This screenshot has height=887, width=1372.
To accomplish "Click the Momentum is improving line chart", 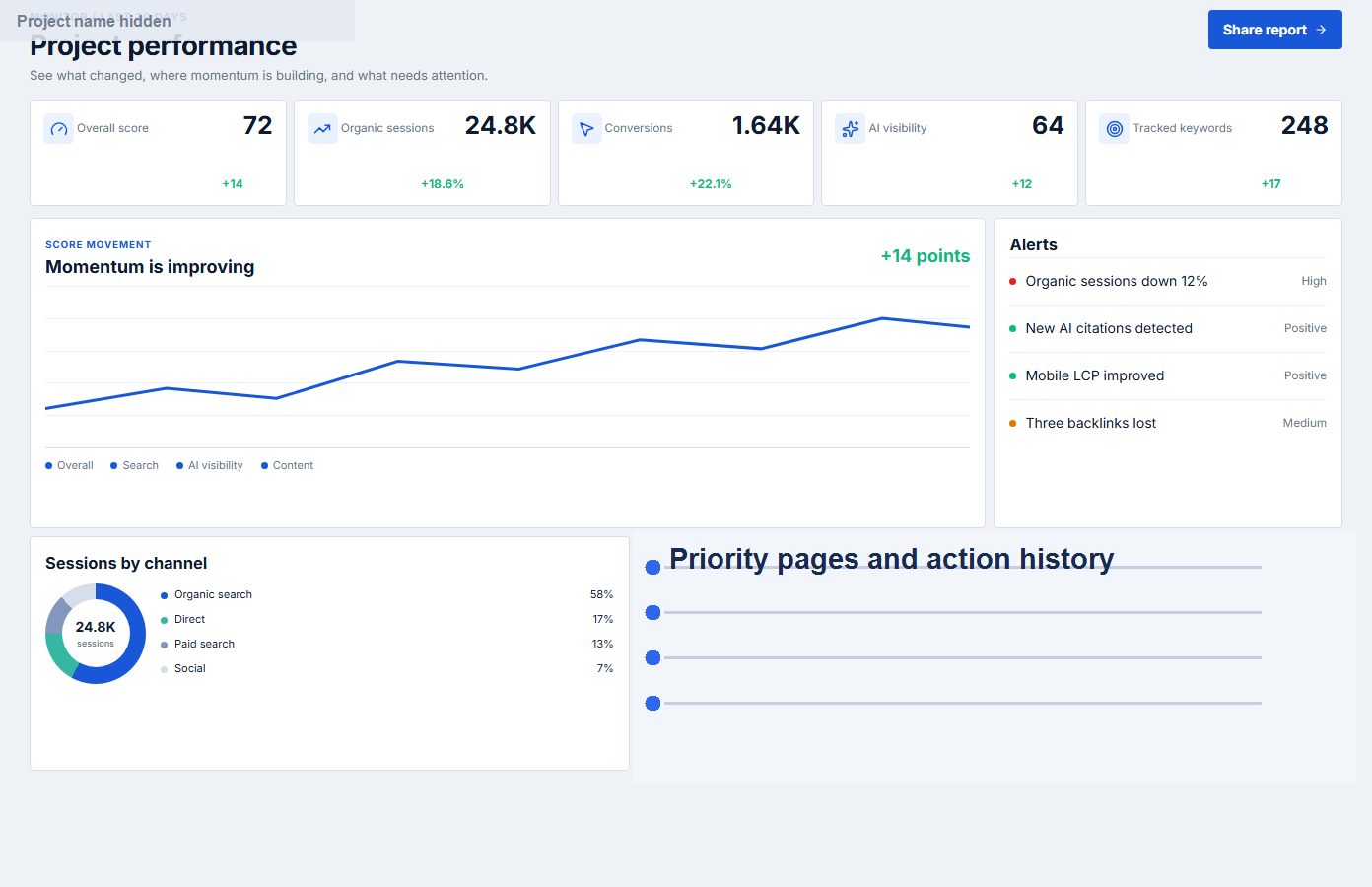I will [x=508, y=368].
